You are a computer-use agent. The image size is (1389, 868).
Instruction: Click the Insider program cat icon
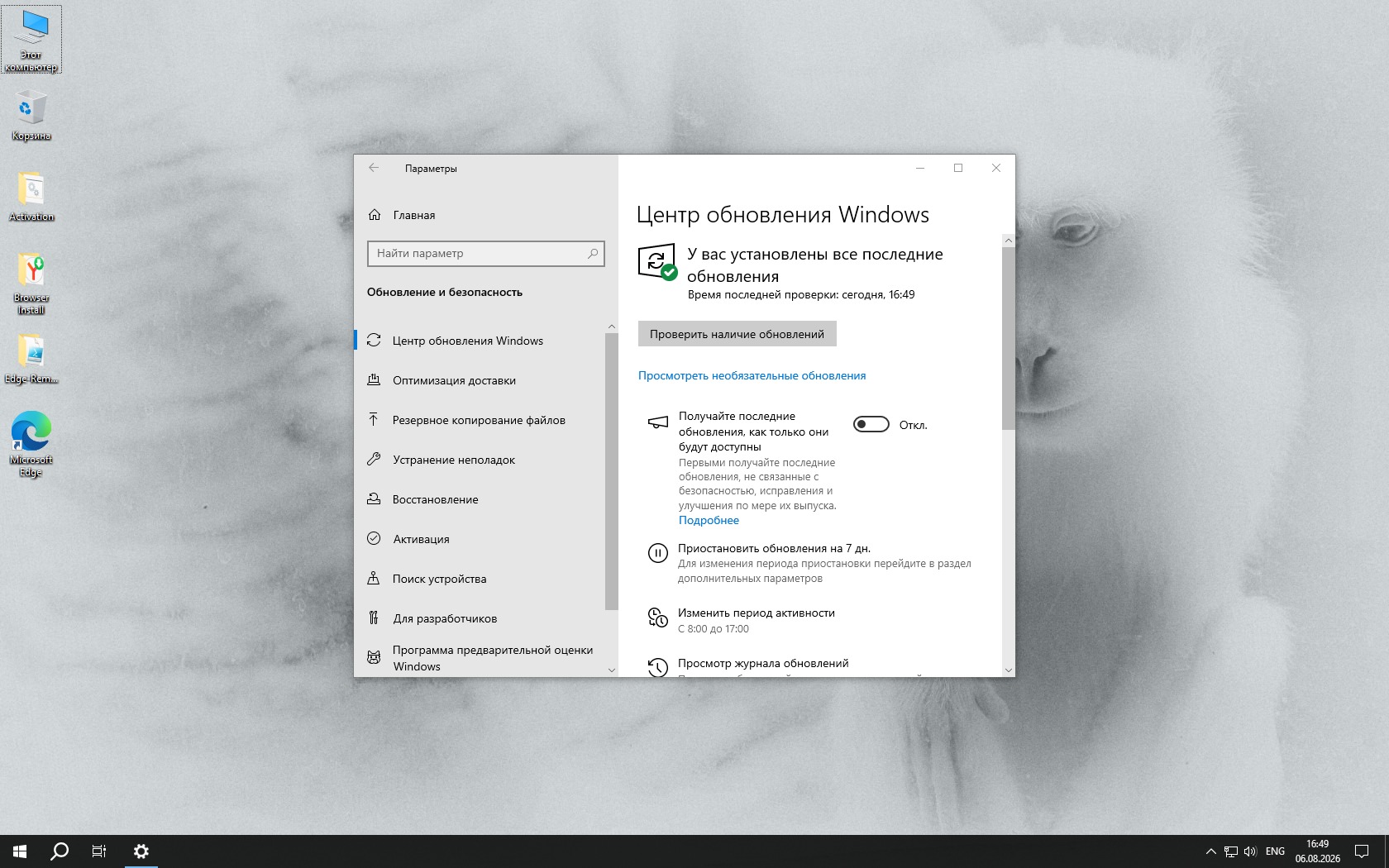(x=374, y=658)
